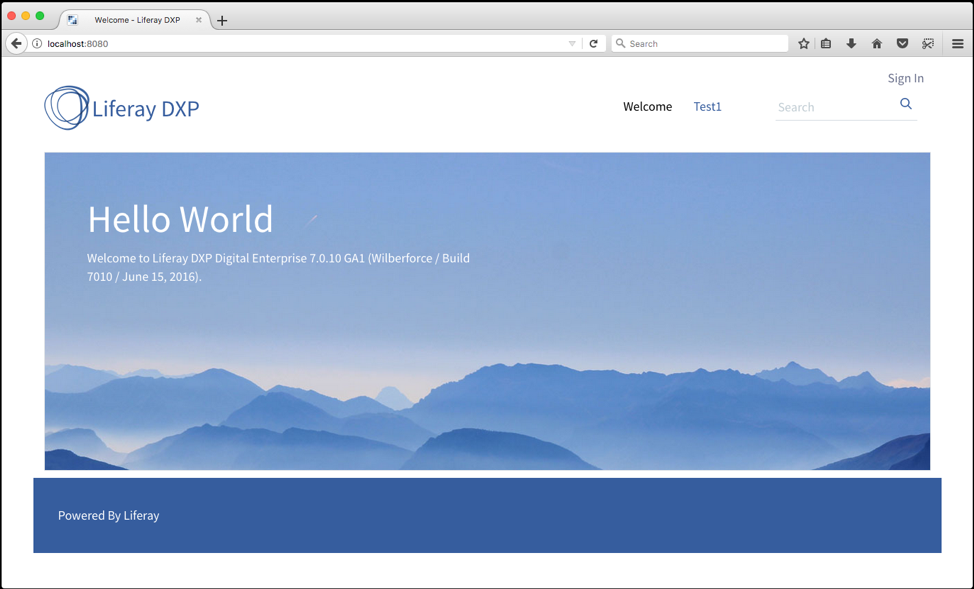The height and width of the screenshot is (589, 974).
Task: Click the localhost:8080 address field
Action: click(304, 43)
